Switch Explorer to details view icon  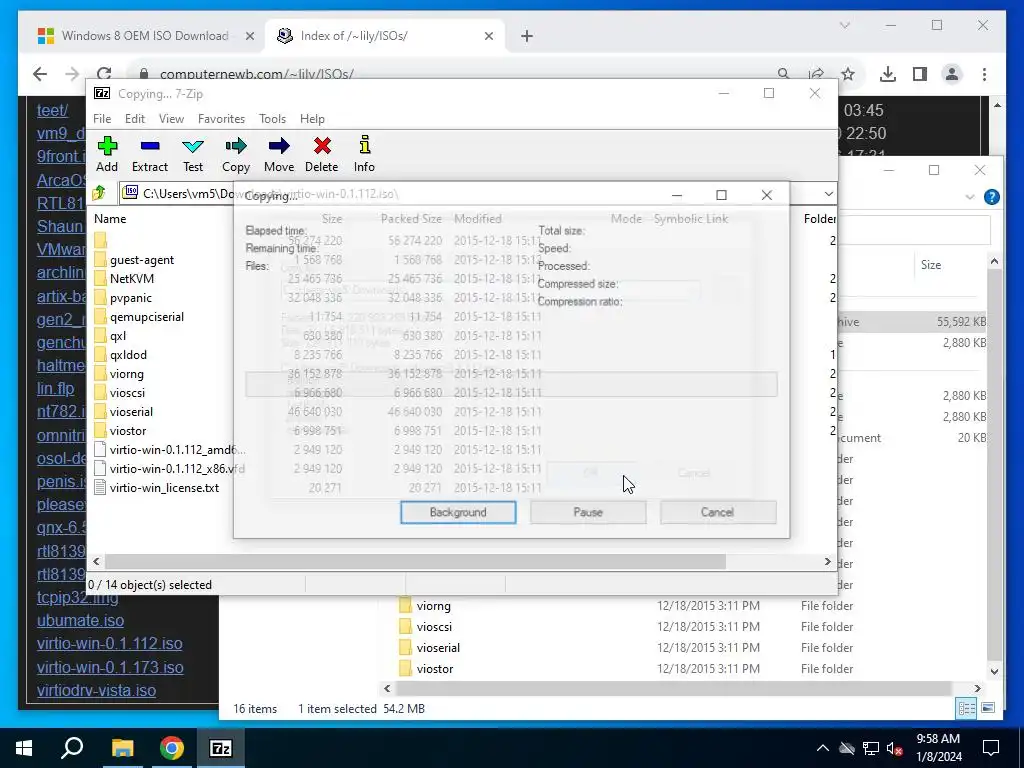click(x=967, y=708)
